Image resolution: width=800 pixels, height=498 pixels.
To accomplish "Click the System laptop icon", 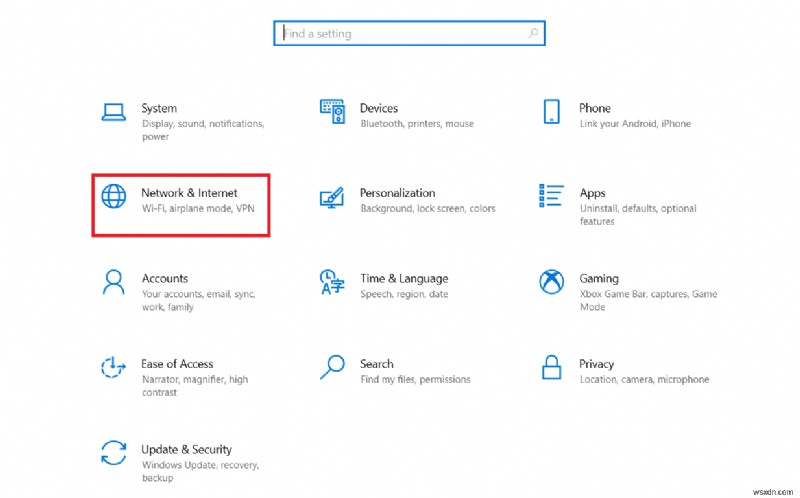I will point(114,111).
